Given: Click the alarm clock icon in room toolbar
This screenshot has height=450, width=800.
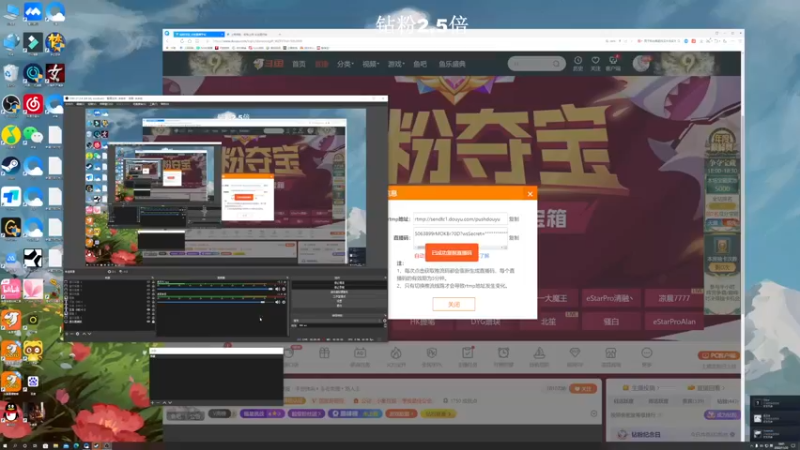Looking at the screenshot, I should click(x=504, y=353).
